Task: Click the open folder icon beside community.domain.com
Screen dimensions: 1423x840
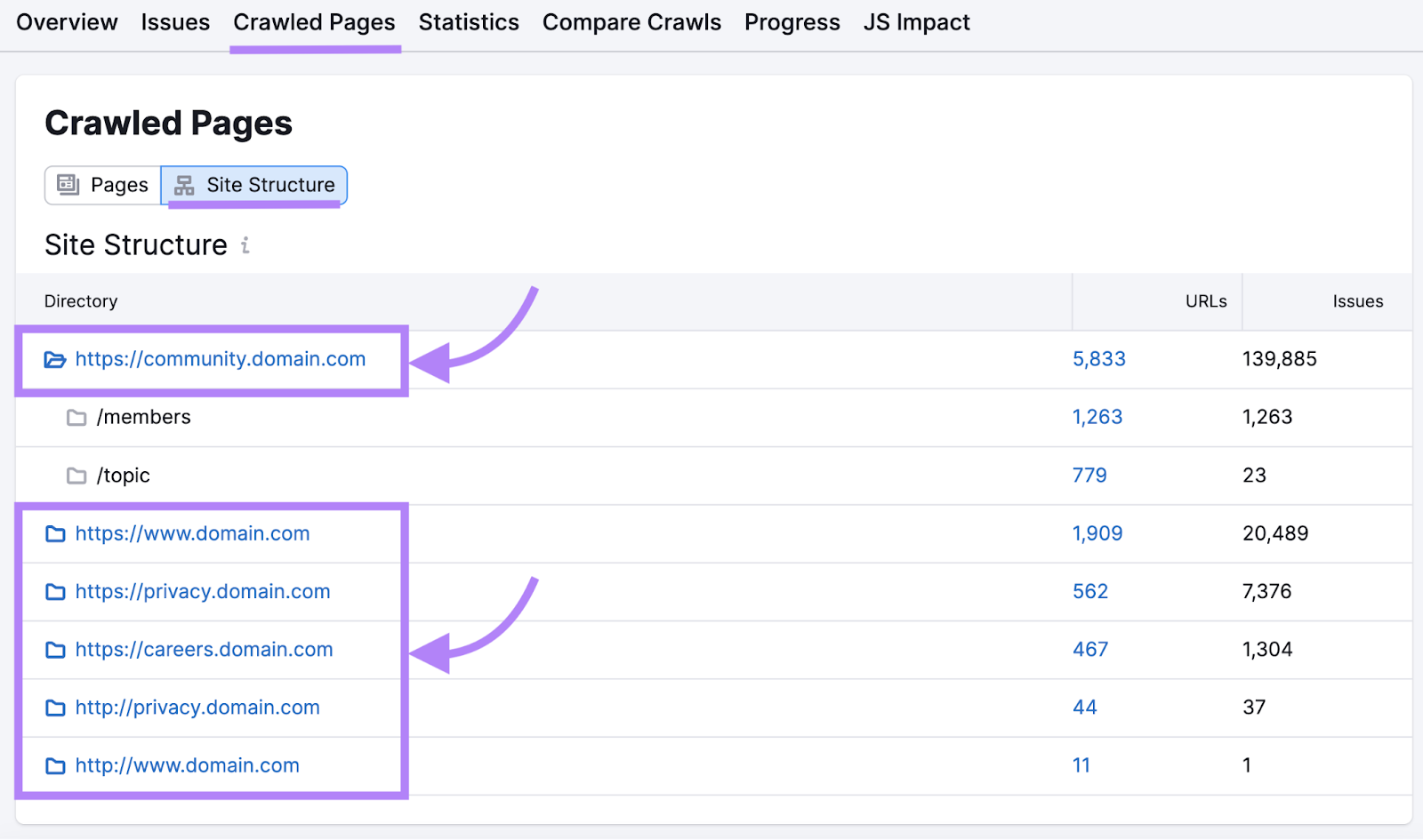Action: click(55, 359)
